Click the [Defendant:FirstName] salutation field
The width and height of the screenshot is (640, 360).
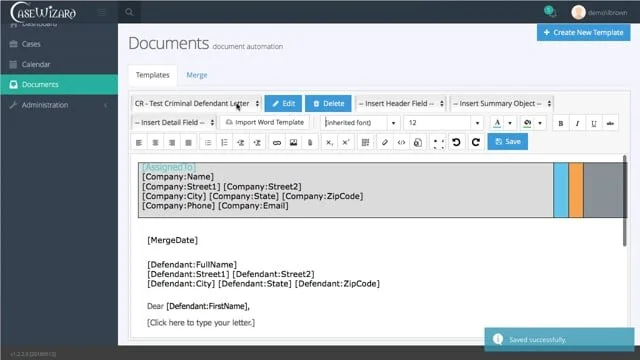click(x=208, y=306)
